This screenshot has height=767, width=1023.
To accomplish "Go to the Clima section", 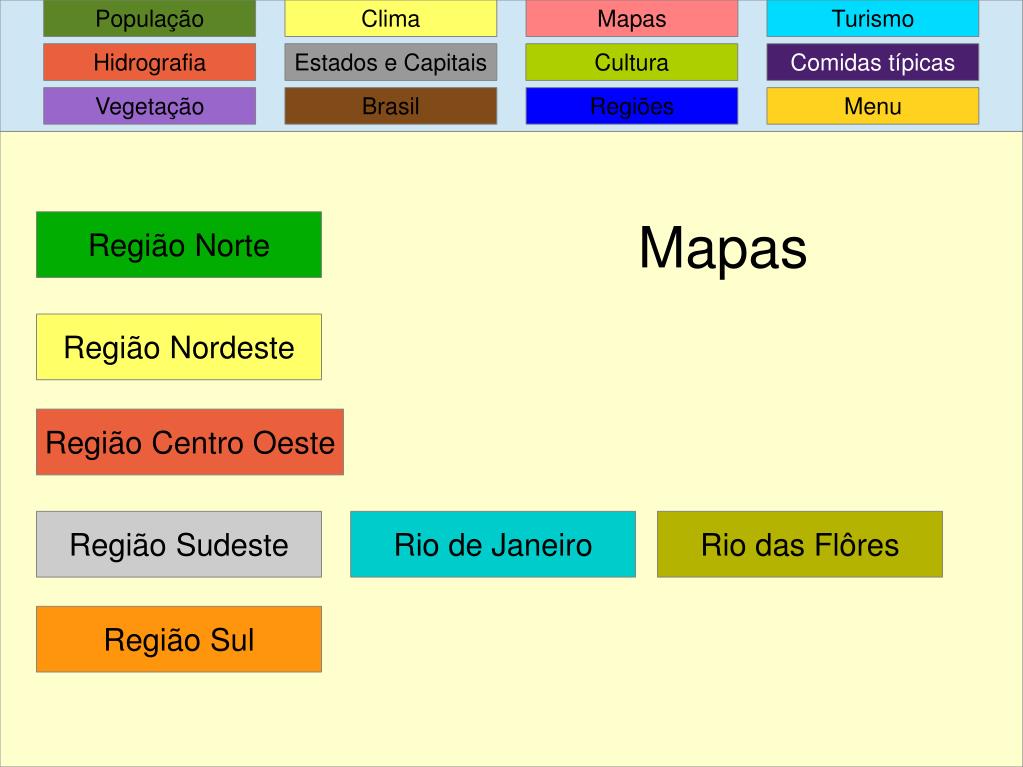I will pyautogui.click(x=390, y=18).
